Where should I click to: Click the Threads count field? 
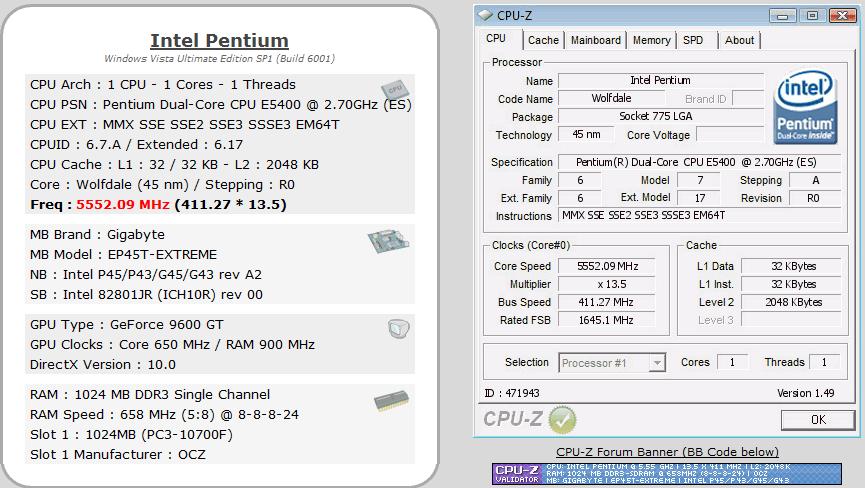click(x=825, y=362)
